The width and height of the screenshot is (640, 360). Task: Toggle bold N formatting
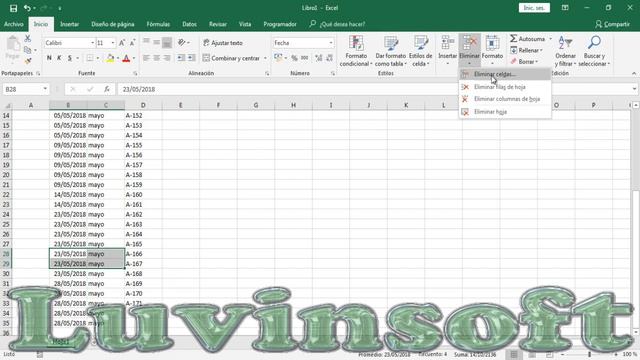click(49, 58)
